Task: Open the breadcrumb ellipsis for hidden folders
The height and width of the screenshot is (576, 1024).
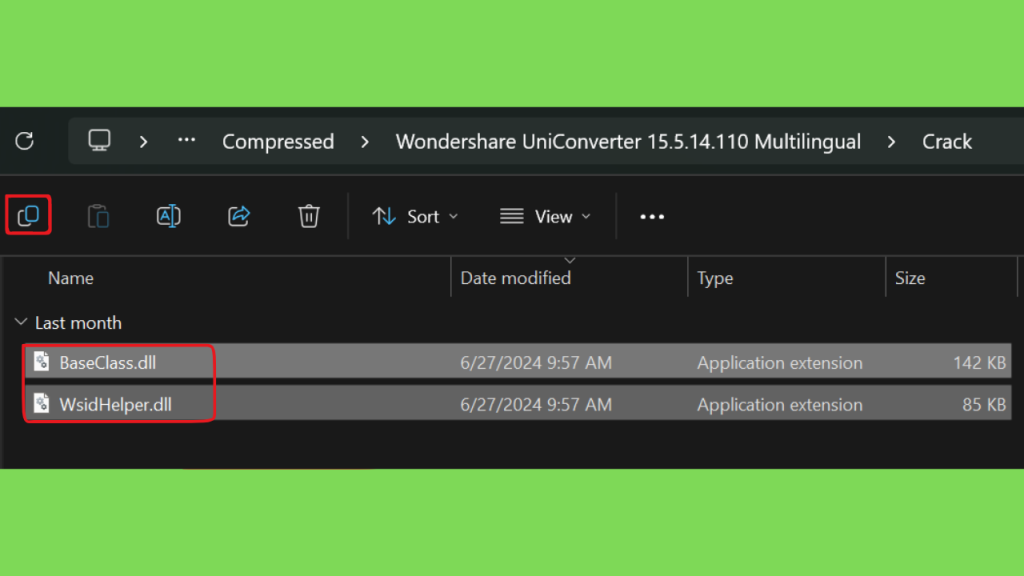Action: [187, 140]
